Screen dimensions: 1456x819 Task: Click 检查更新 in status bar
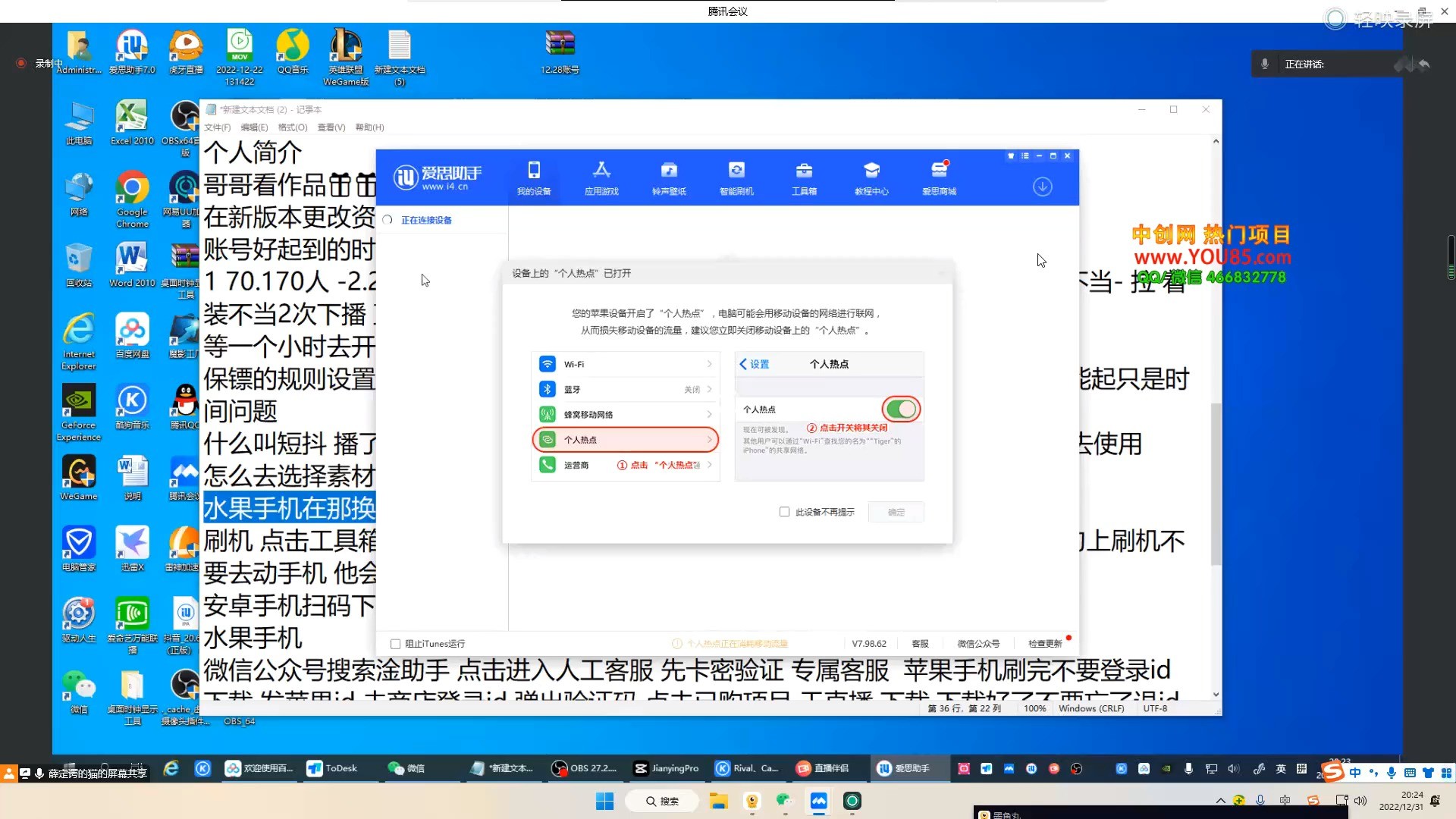pyautogui.click(x=1045, y=644)
